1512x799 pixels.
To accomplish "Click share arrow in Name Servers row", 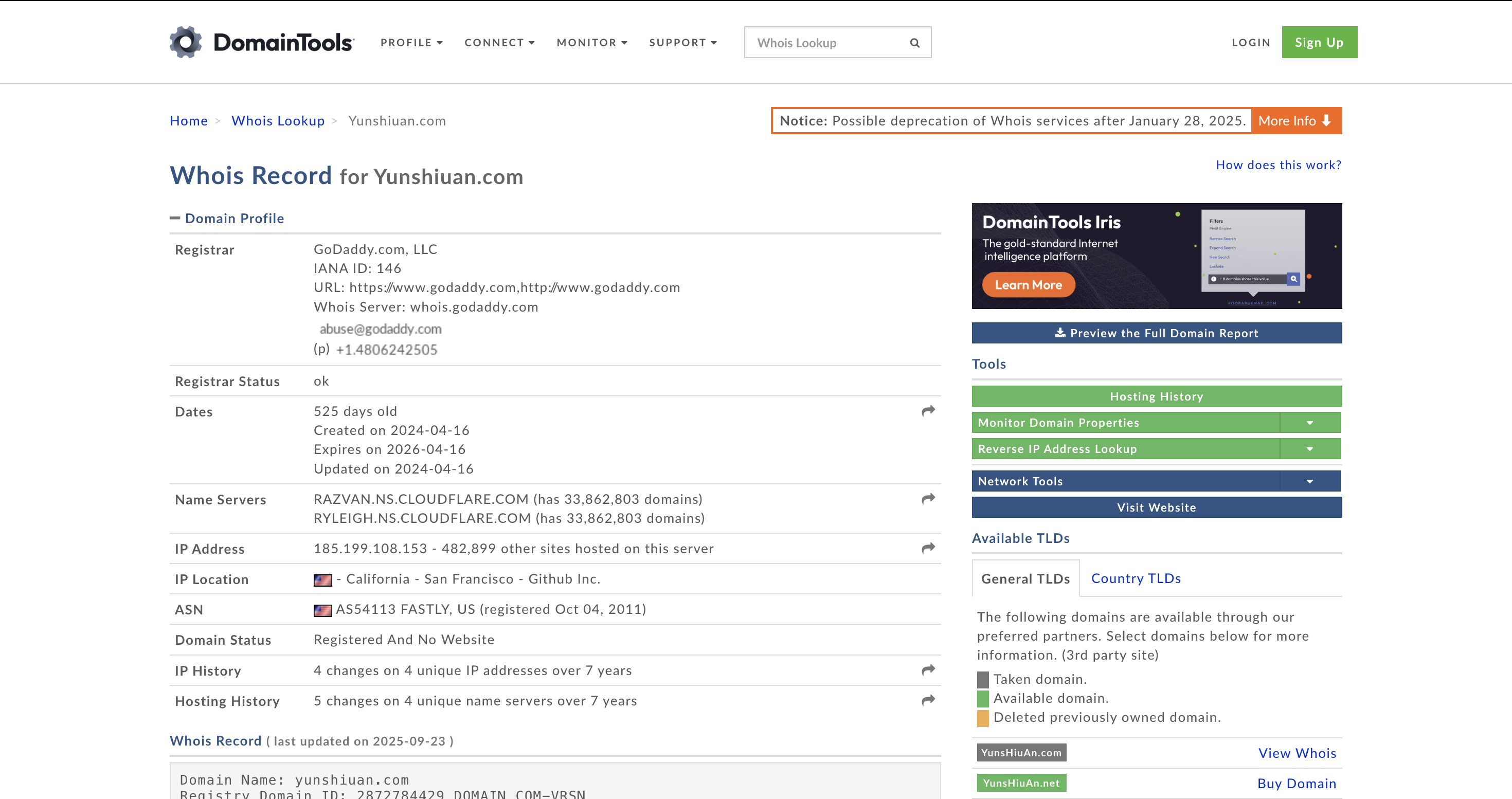I will click(927, 499).
